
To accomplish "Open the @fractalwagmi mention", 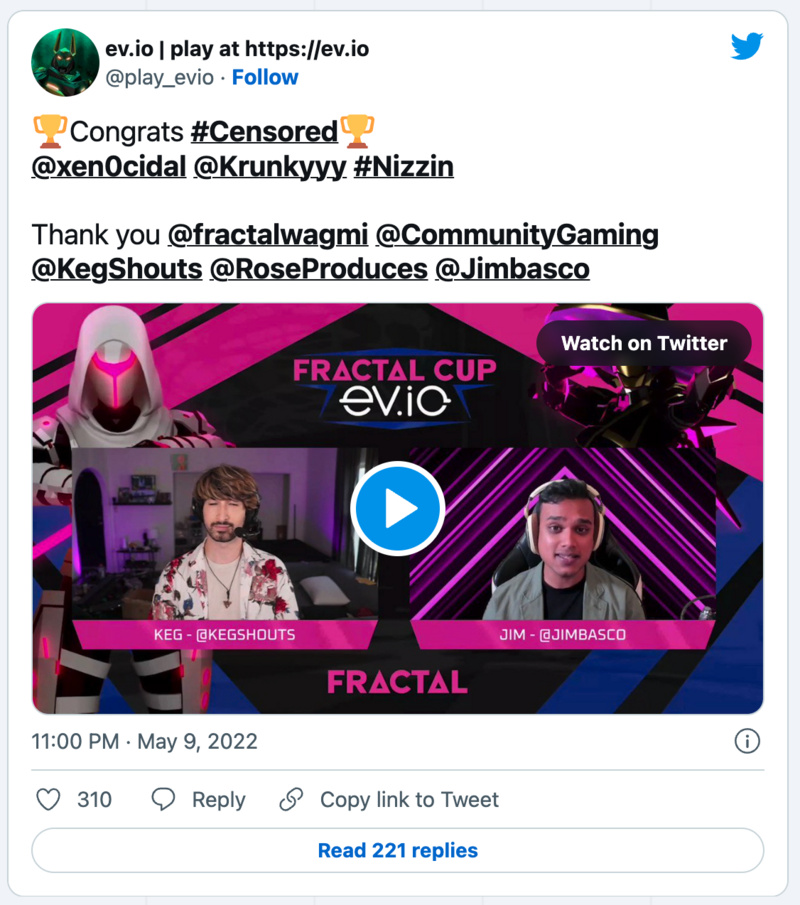I will (x=268, y=235).
